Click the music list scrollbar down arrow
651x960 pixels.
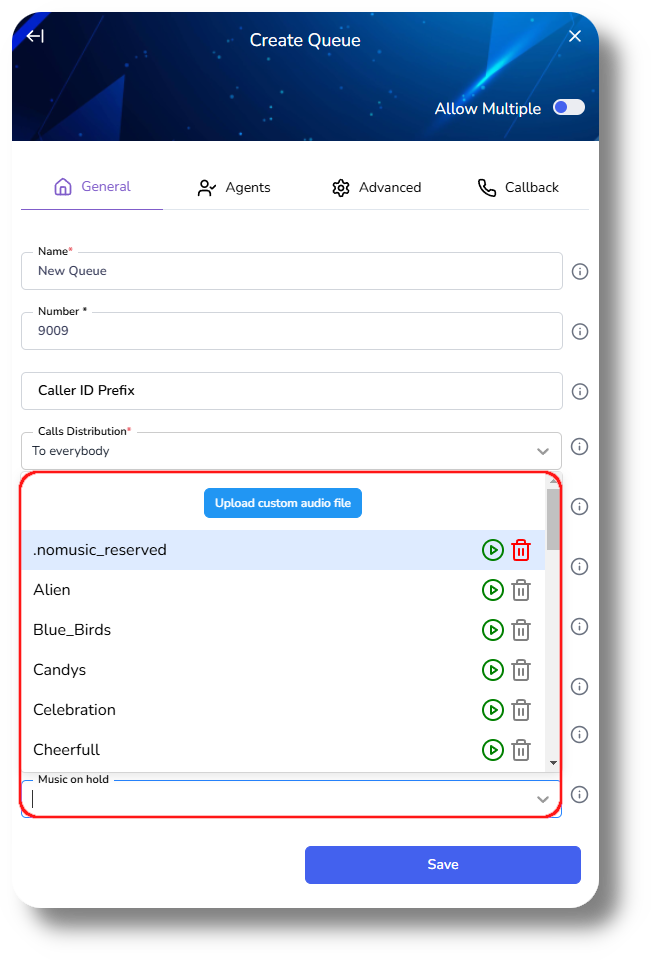(x=553, y=763)
